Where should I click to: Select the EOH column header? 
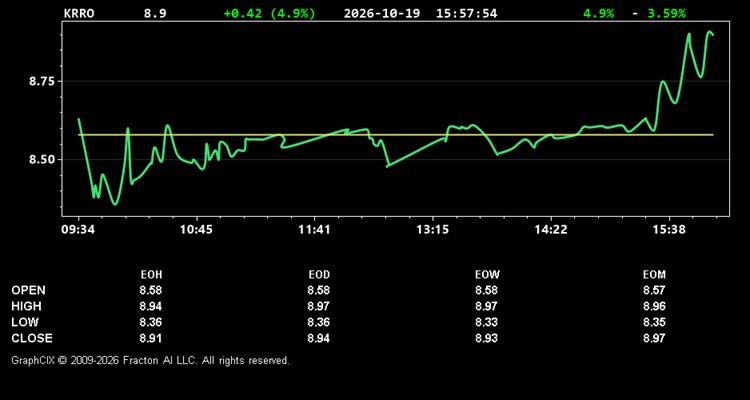click(151, 275)
